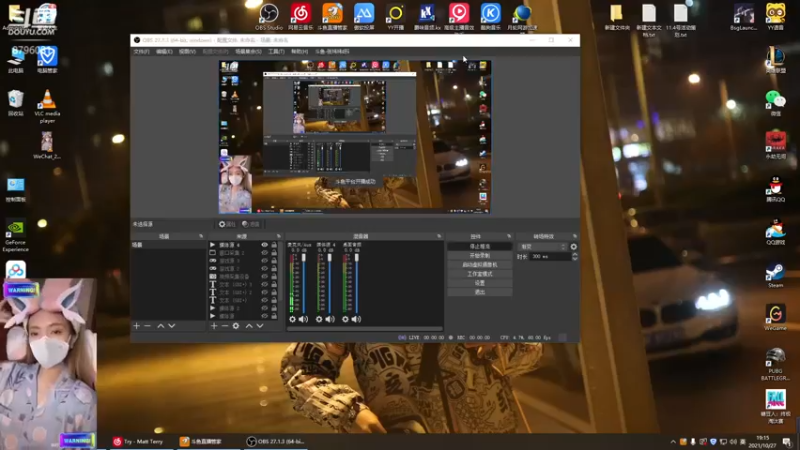The image size is (800, 450).
Task: Toggle lock of 媒体源 2 source
Action: pos(274,308)
